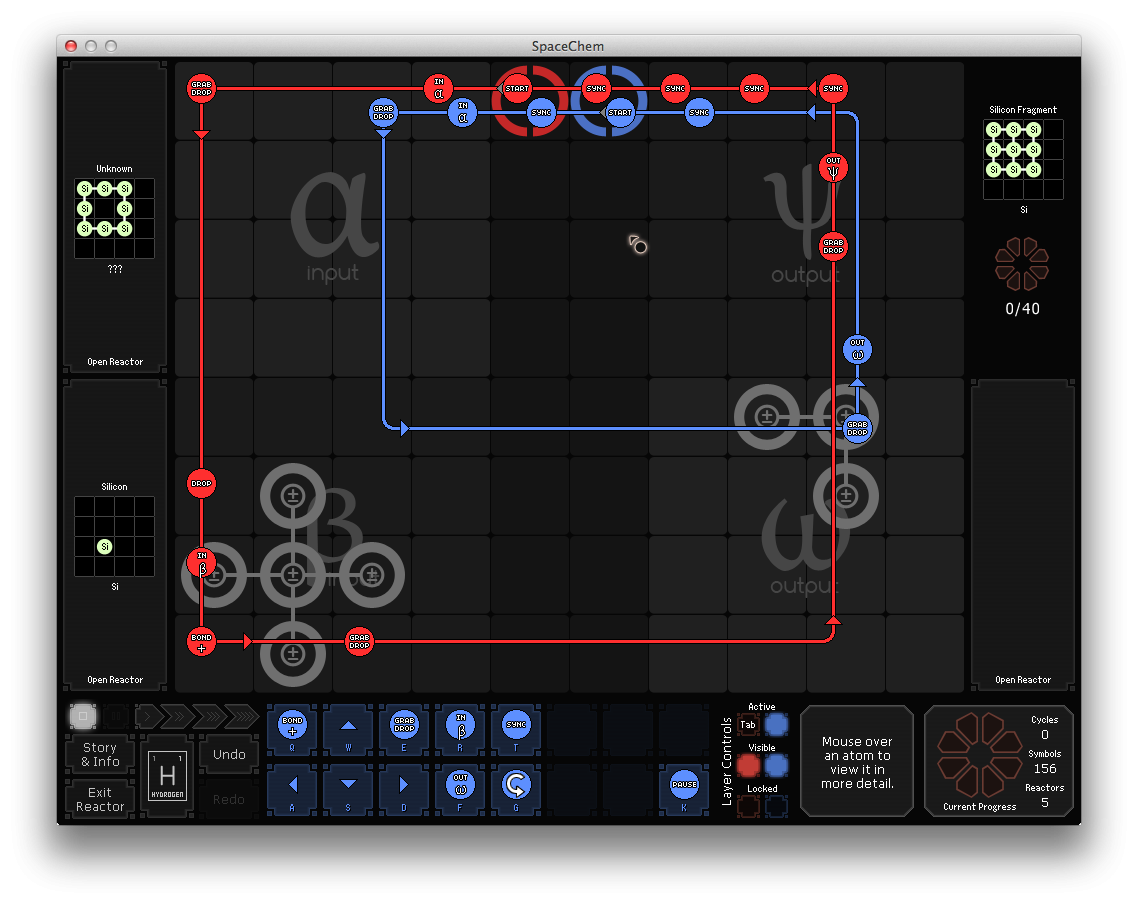The width and height of the screenshot is (1138, 904).
Task: Click blue up-arrow below OUT ω
Action: [857, 382]
